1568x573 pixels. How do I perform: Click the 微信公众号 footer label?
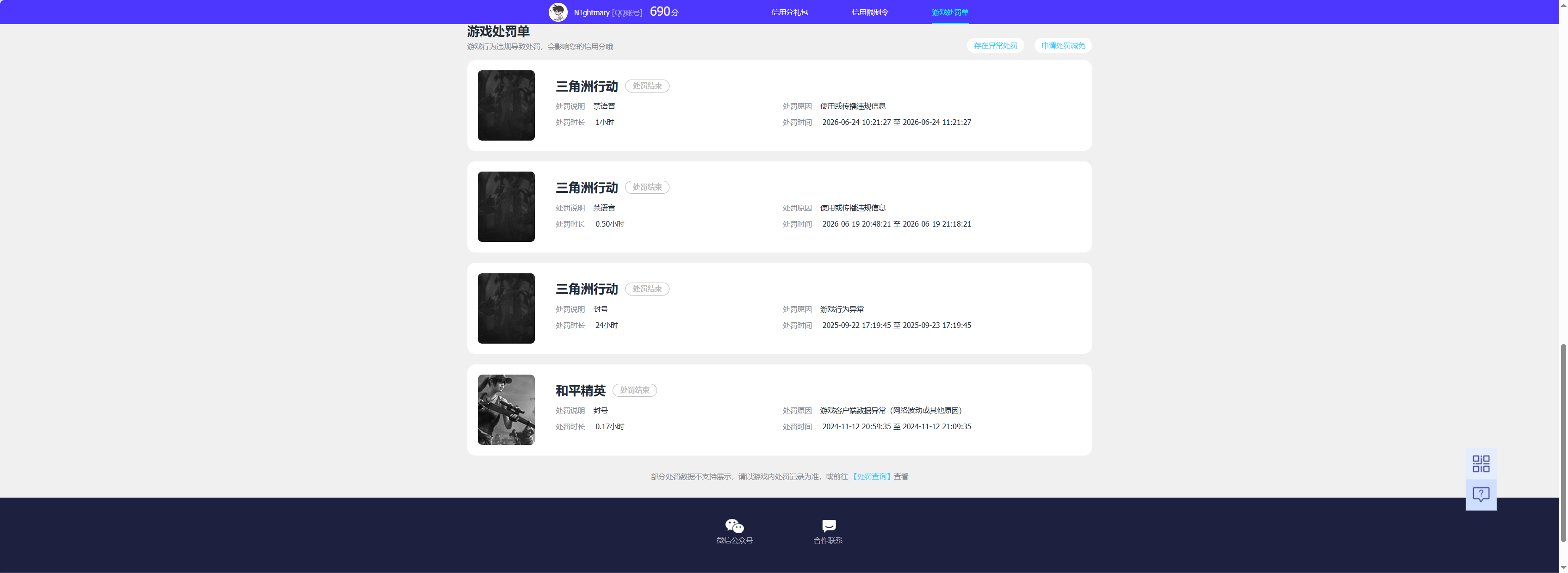pyautogui.click(x=734, y=540)
